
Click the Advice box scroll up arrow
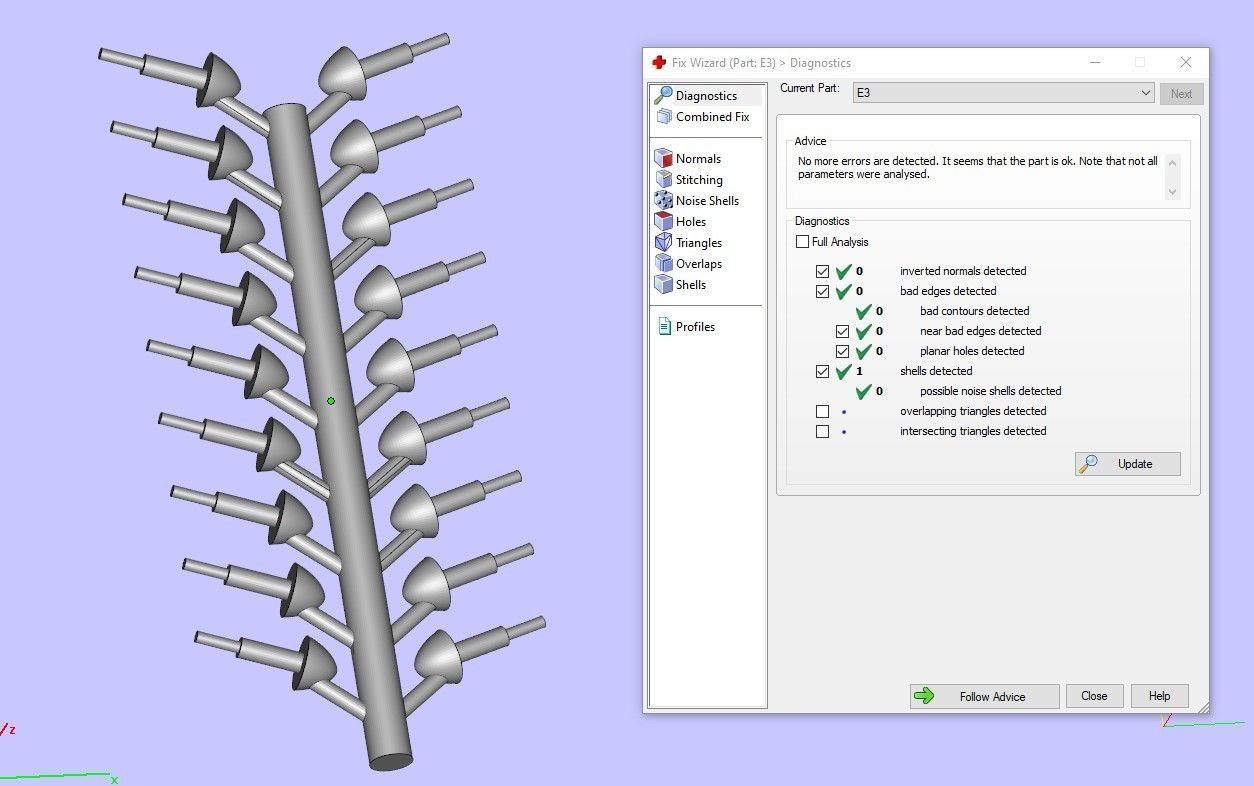pyautogui.click(x=1172, y=163)
